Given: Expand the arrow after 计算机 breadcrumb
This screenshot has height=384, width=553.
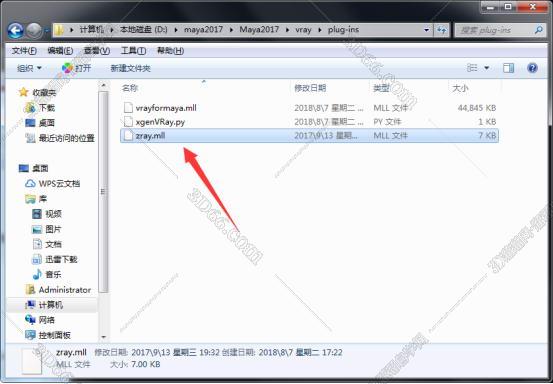Looking at the screenshot, I should [112, 30].
